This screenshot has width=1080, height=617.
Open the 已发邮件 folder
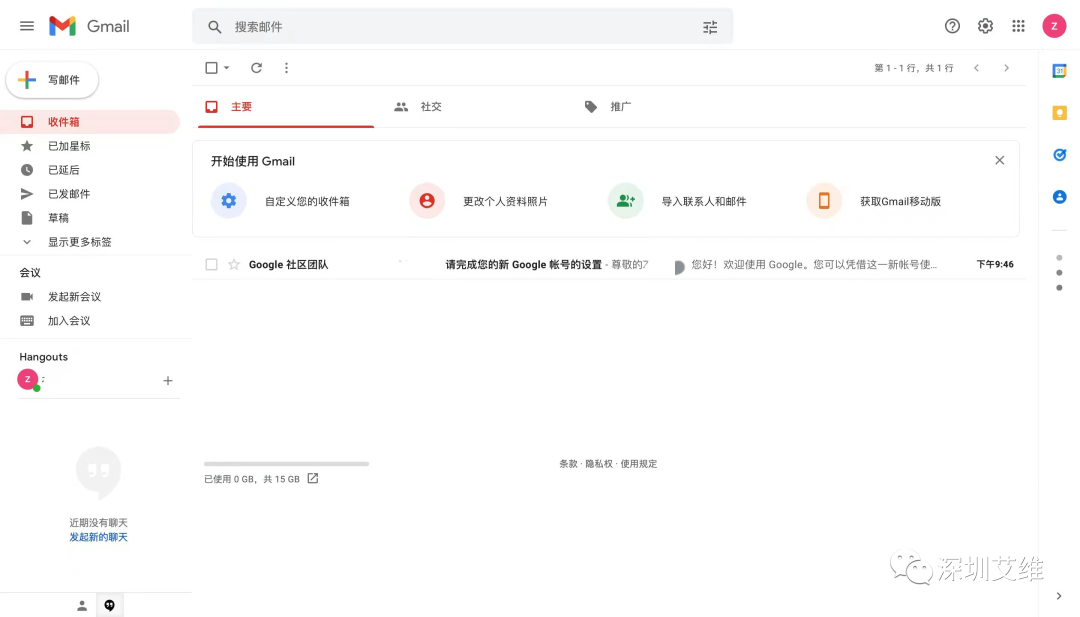(x=90, y=194)
